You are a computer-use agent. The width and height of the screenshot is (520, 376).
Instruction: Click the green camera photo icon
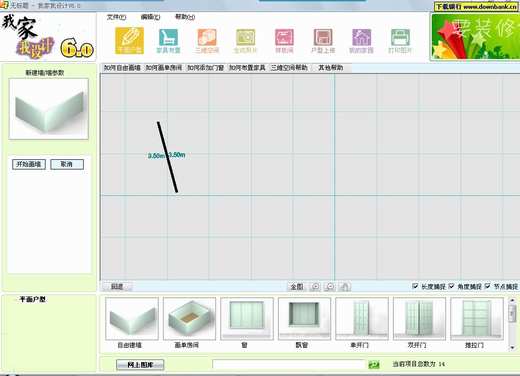[246, 41]
